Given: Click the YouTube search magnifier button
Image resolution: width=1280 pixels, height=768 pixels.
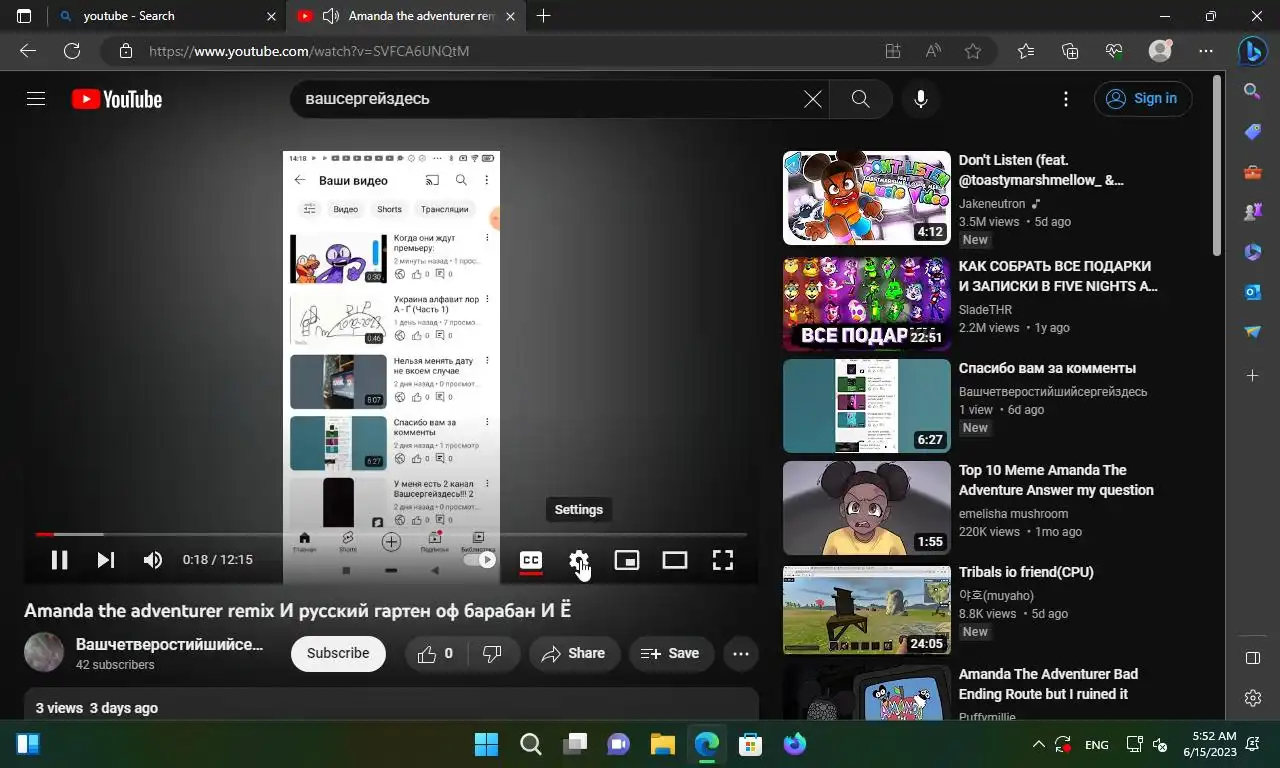Looking at the screenshot, I should (860, 99).
